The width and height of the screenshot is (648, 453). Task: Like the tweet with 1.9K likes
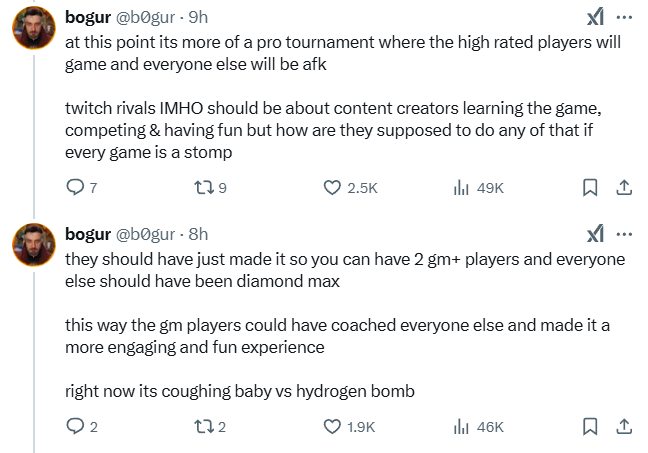(334, 427)
